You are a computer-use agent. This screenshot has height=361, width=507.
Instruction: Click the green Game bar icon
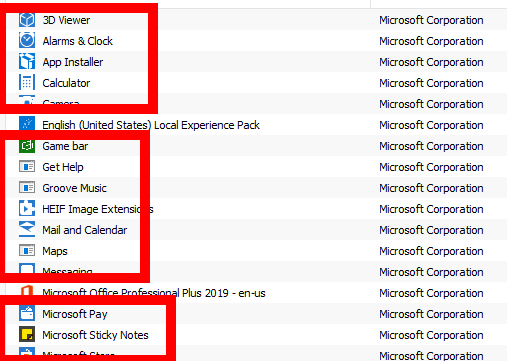[x=27, y=146]
